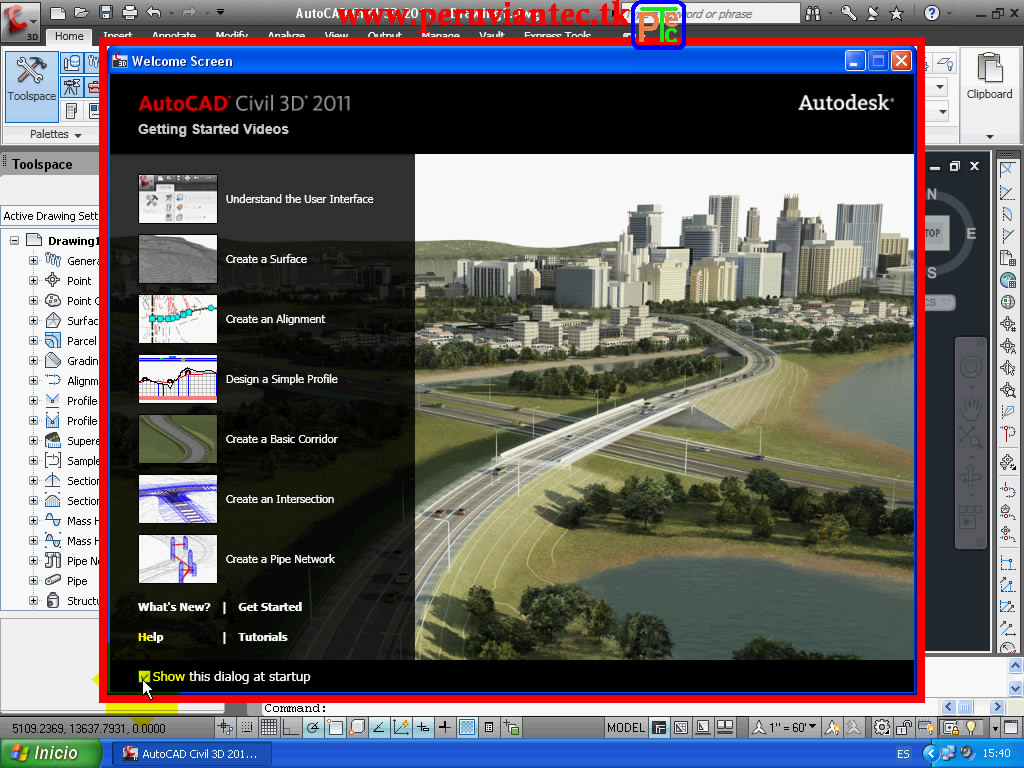The image size is (1024, 768).
Task: Open the AutoCAD Civil 3D application menu
Action: tap(20, 21)
